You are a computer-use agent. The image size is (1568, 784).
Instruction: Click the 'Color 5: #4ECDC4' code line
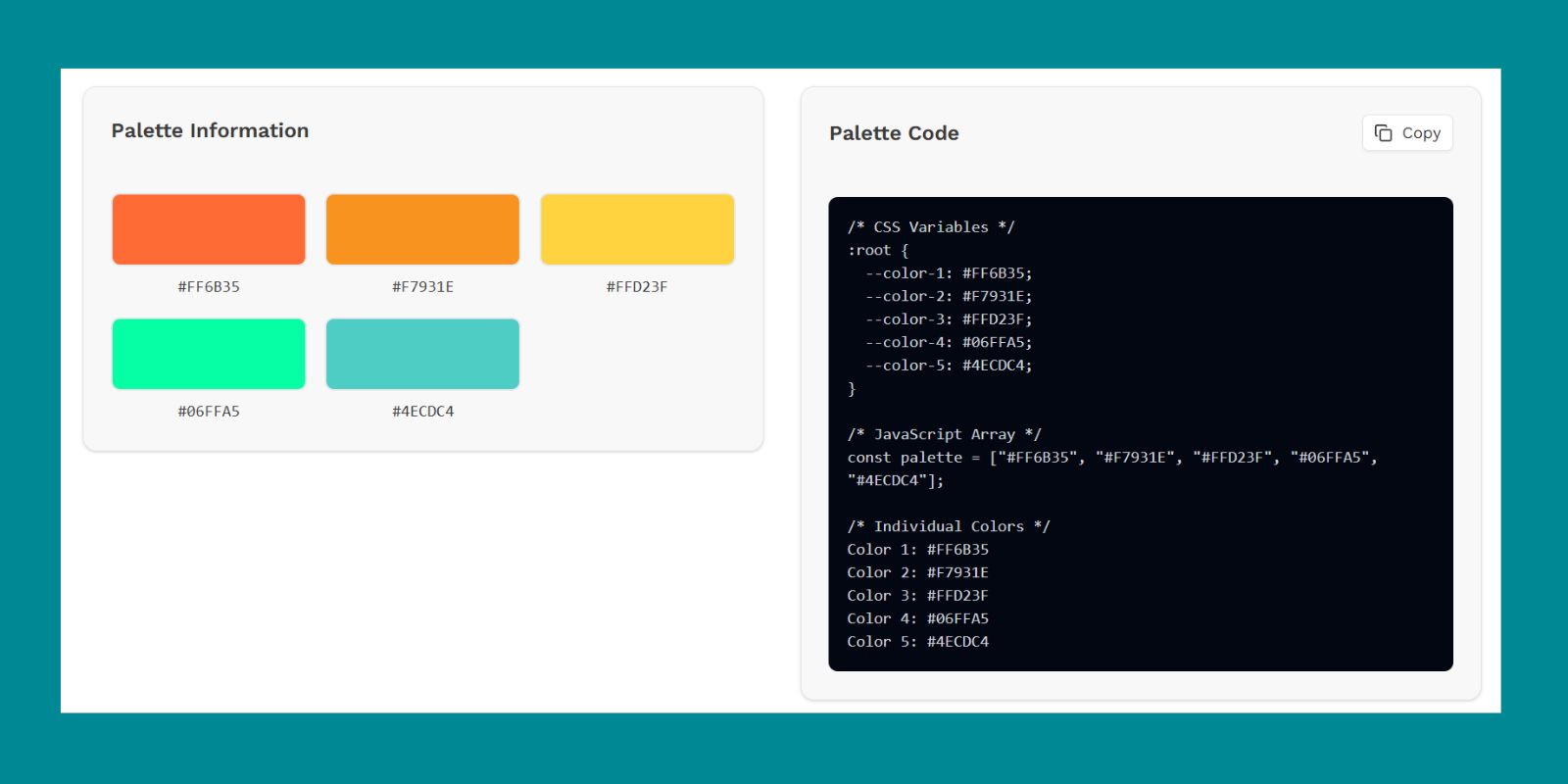click(917, 642)
